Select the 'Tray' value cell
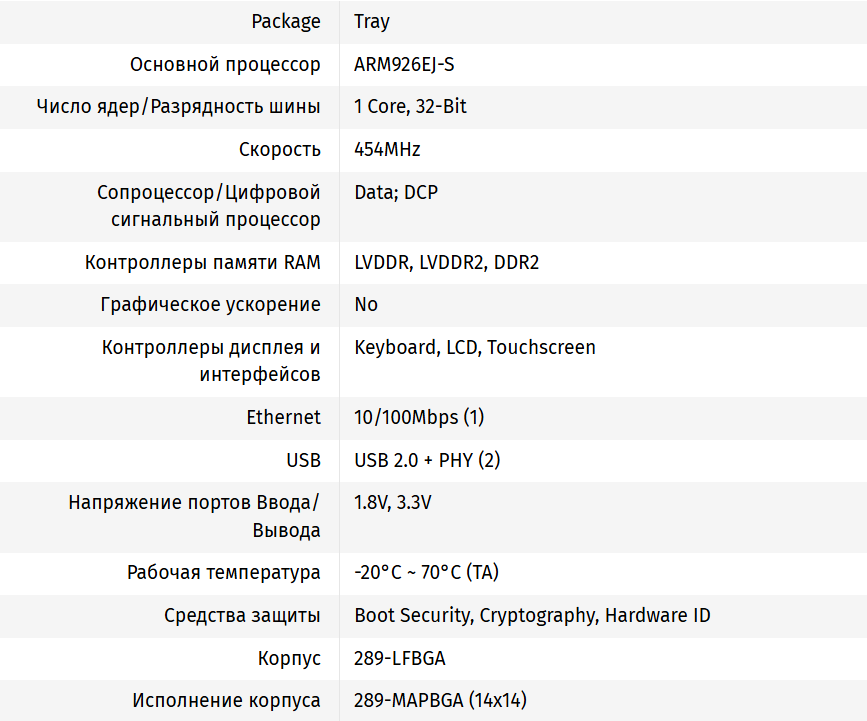 372,21
